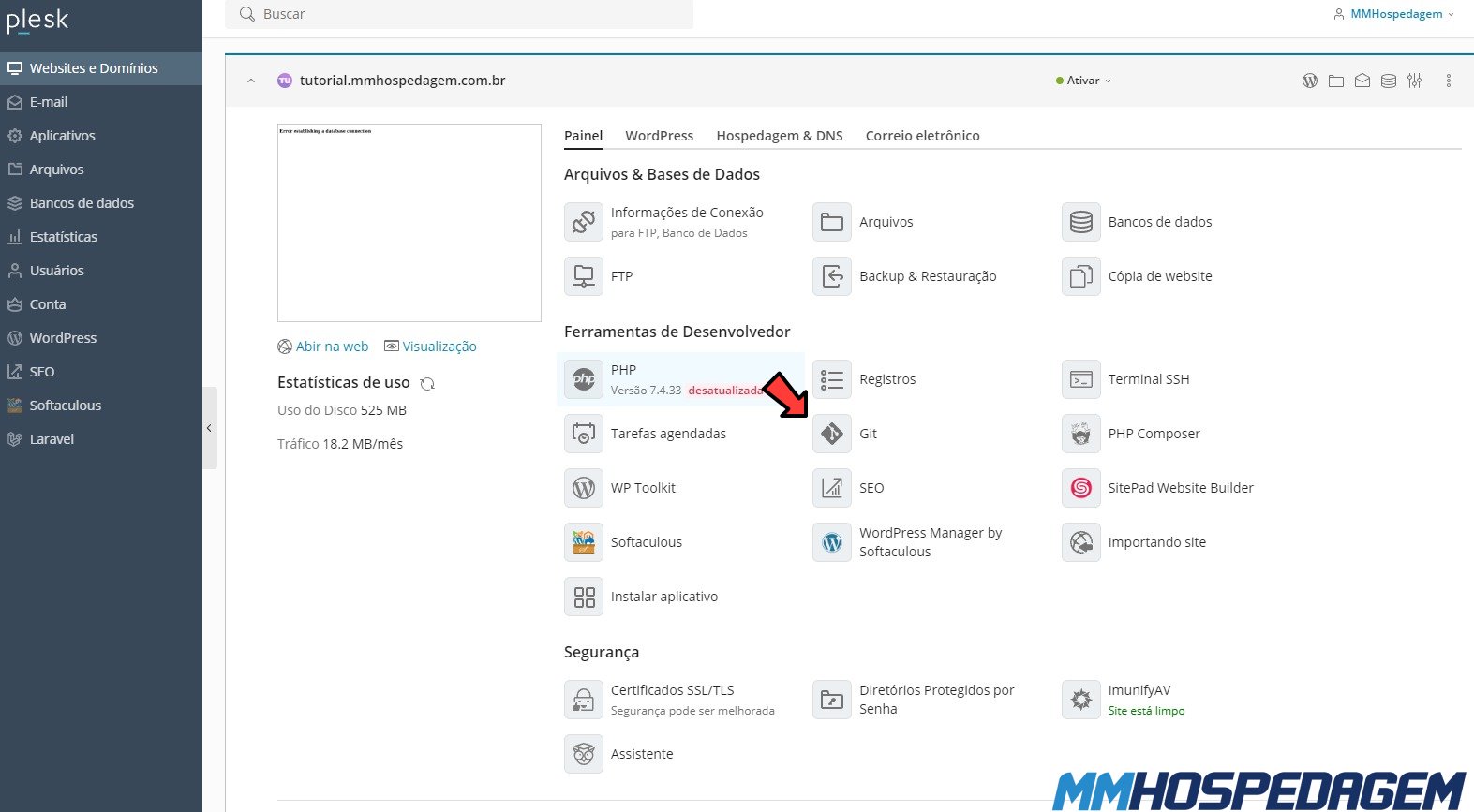Launch Terminal SSH icon

(x=1081, y=379)
